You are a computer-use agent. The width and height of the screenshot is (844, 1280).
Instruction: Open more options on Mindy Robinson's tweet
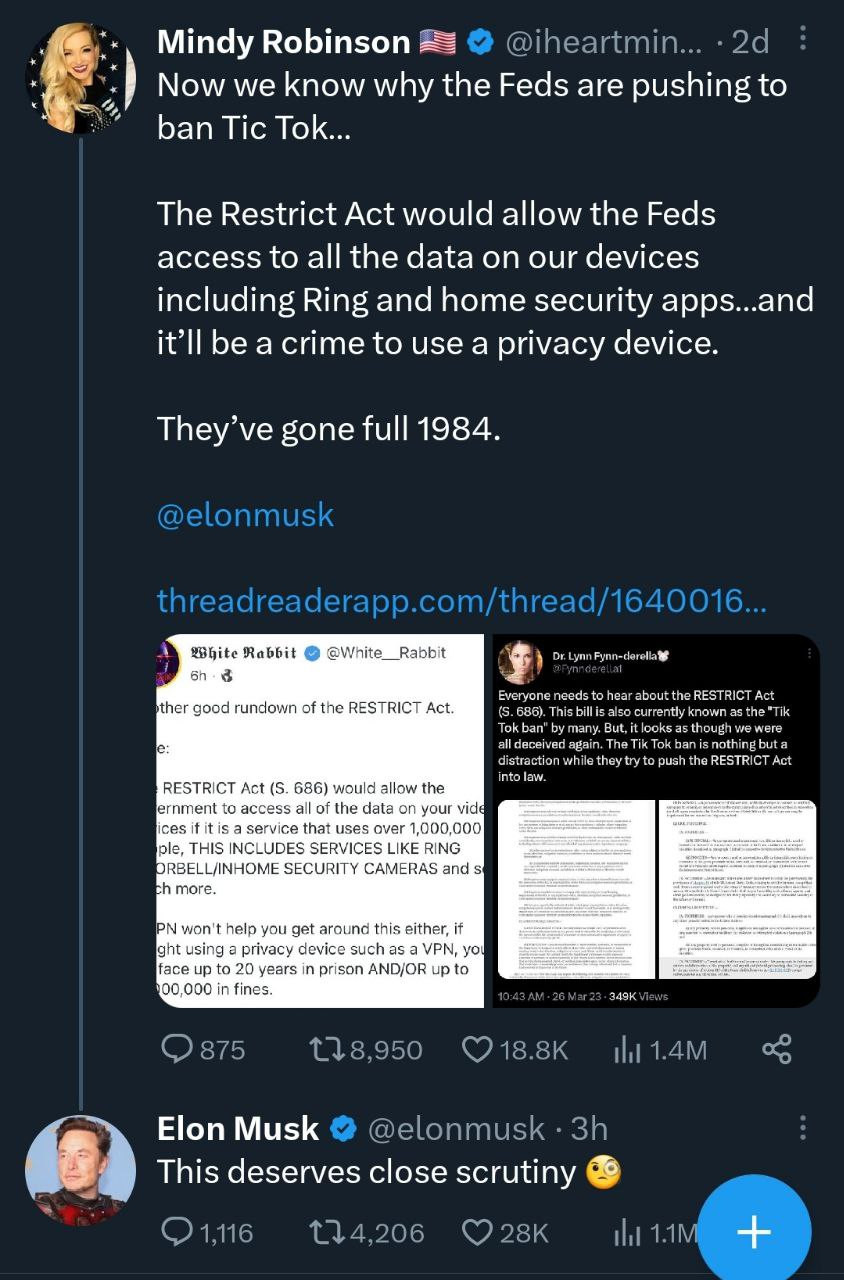800,41
